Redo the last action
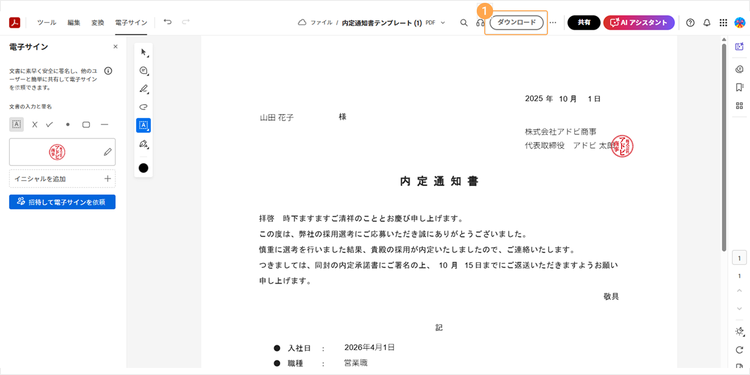 (x=186, y=22)
